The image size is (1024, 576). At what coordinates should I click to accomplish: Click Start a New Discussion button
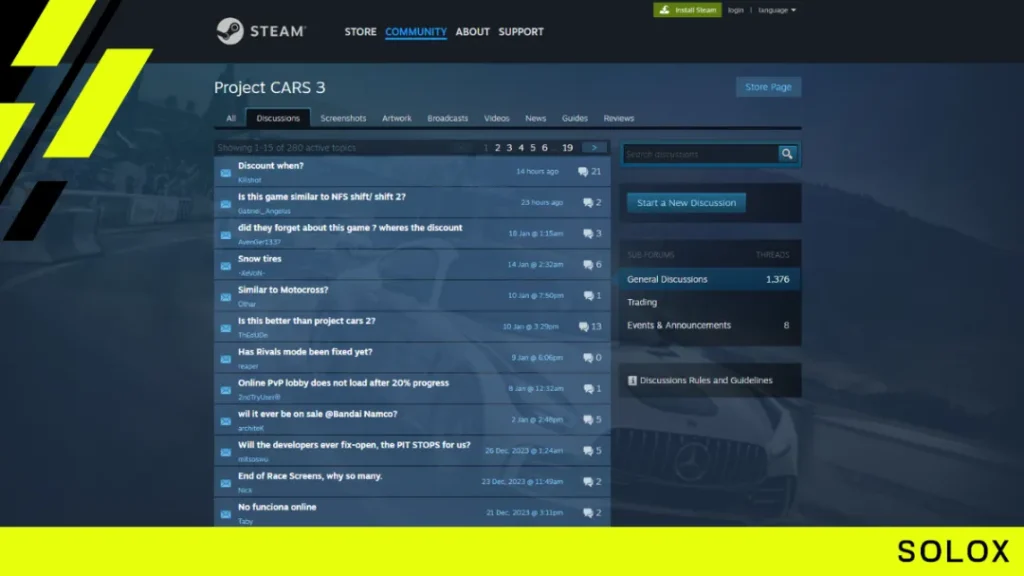(686, 202)
